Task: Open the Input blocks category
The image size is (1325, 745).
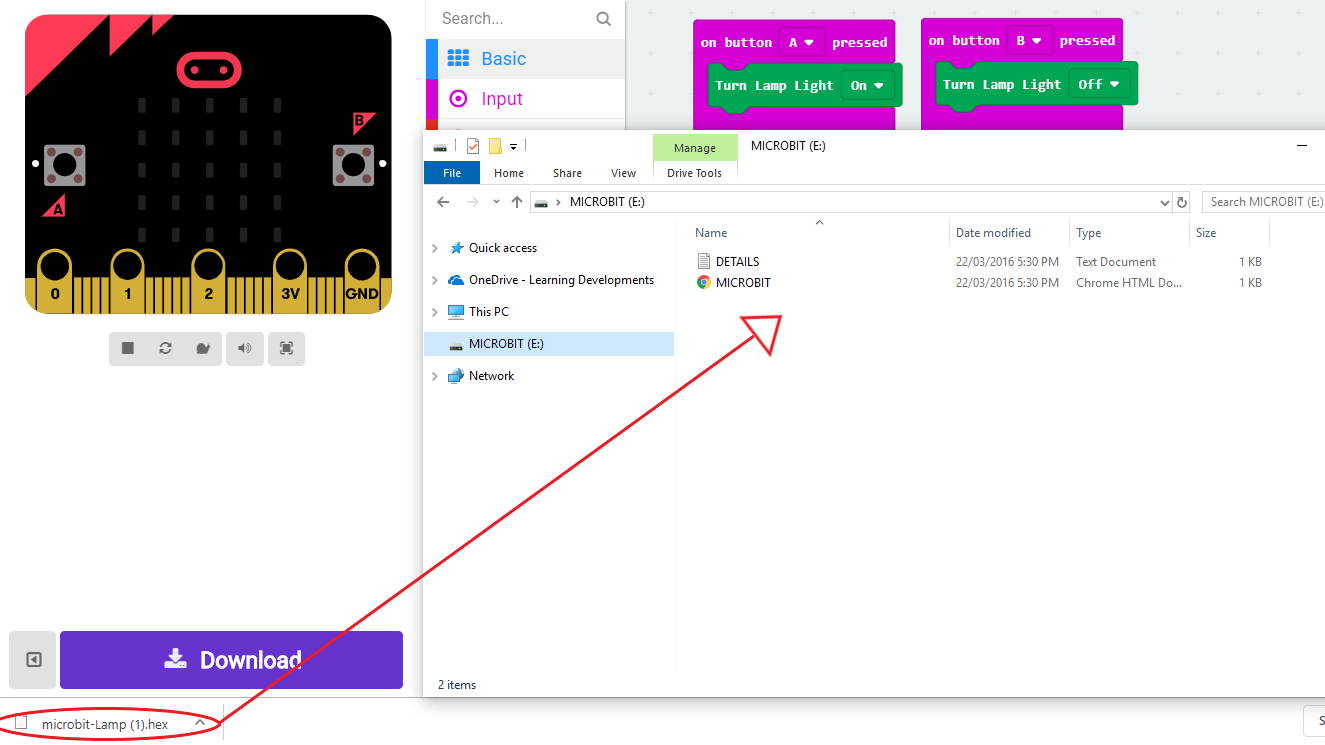Action: click(525, 99)
